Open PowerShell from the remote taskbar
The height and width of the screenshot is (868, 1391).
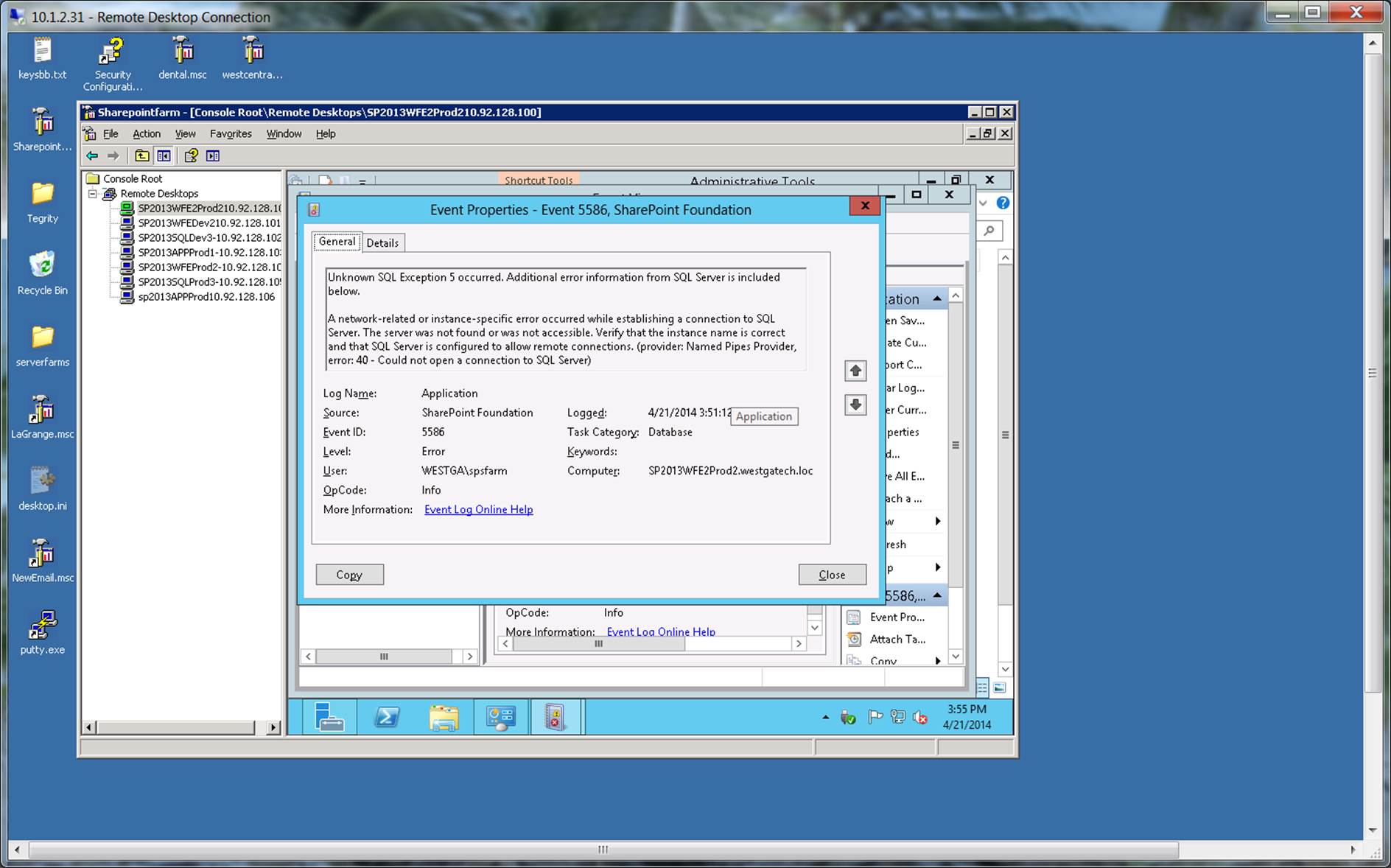coord(387,717)
